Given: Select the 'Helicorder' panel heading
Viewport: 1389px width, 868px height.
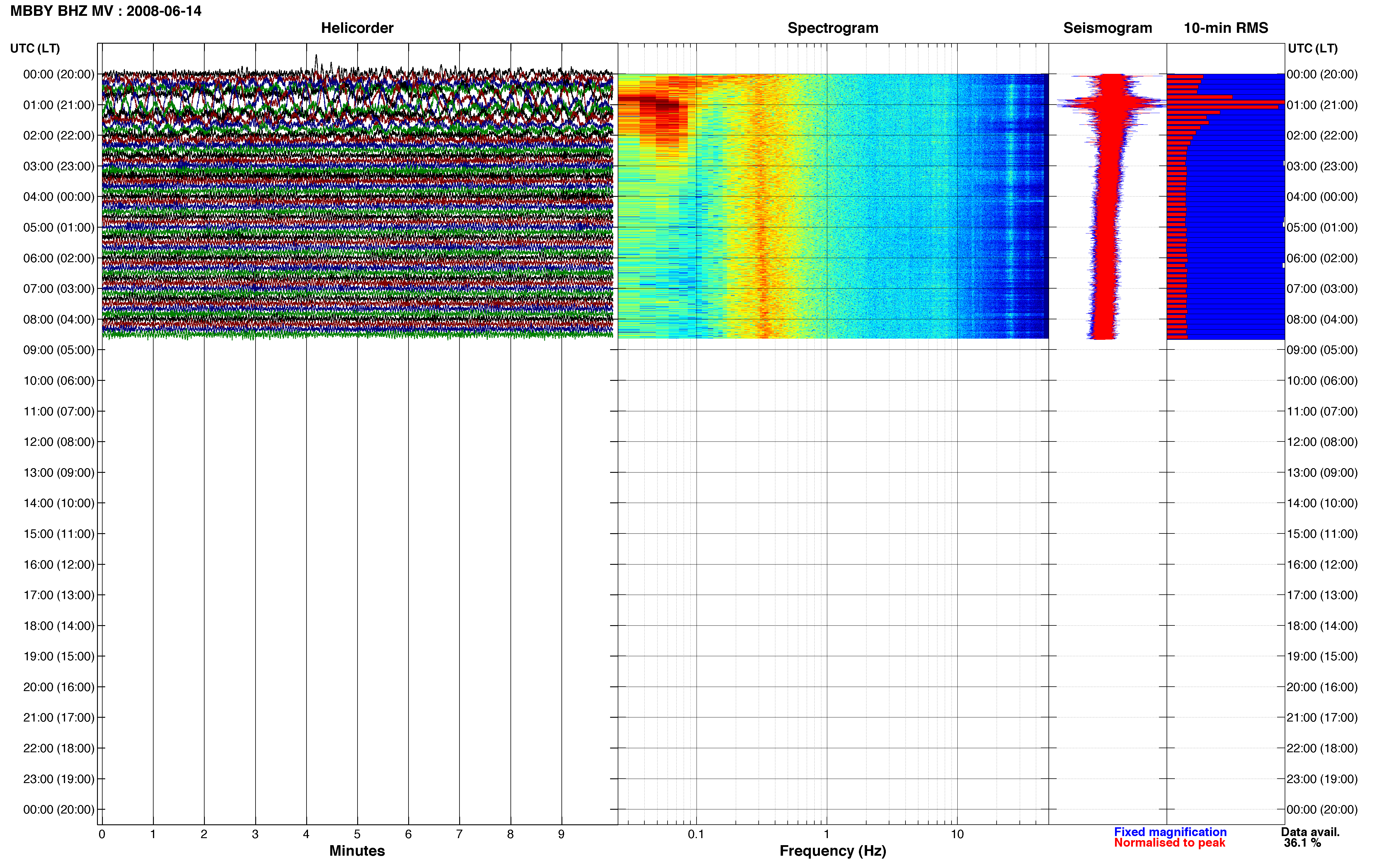Looking at the screenshot, I should click(357, 28).
